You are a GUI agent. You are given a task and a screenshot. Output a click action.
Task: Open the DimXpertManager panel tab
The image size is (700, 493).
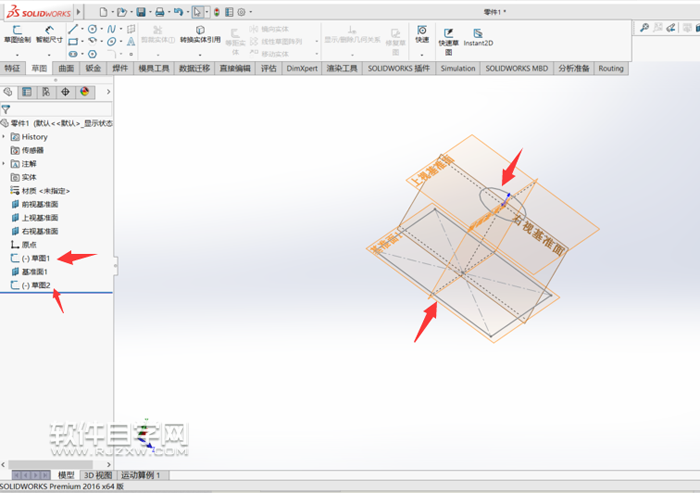(x=65, y=92)
